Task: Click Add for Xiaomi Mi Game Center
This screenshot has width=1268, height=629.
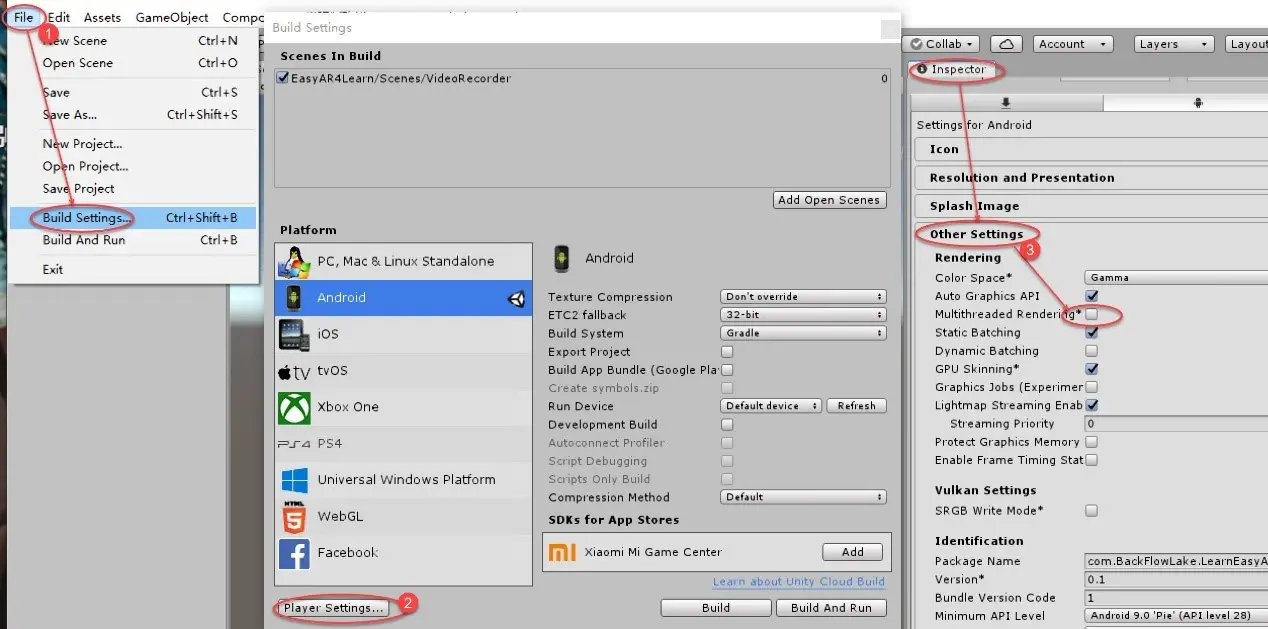Action: tap(853, 552)
